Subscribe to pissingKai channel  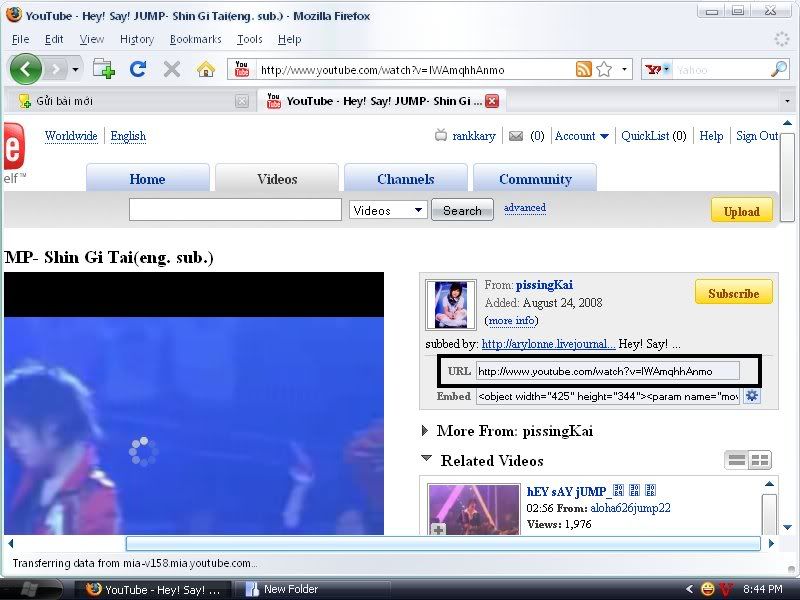734,292
